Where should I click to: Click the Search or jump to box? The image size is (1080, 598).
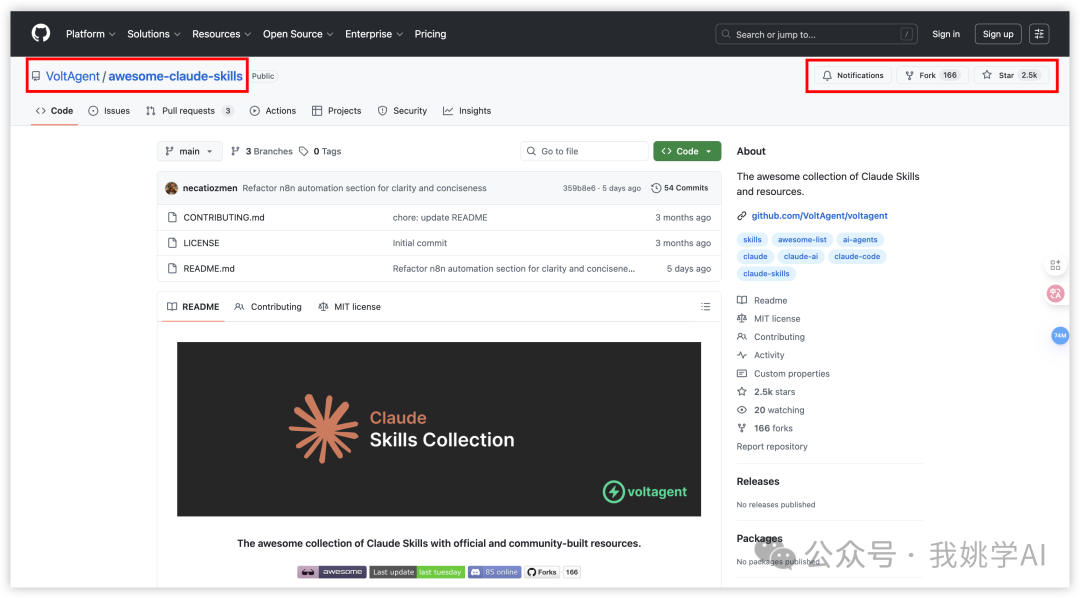point(816,34)
